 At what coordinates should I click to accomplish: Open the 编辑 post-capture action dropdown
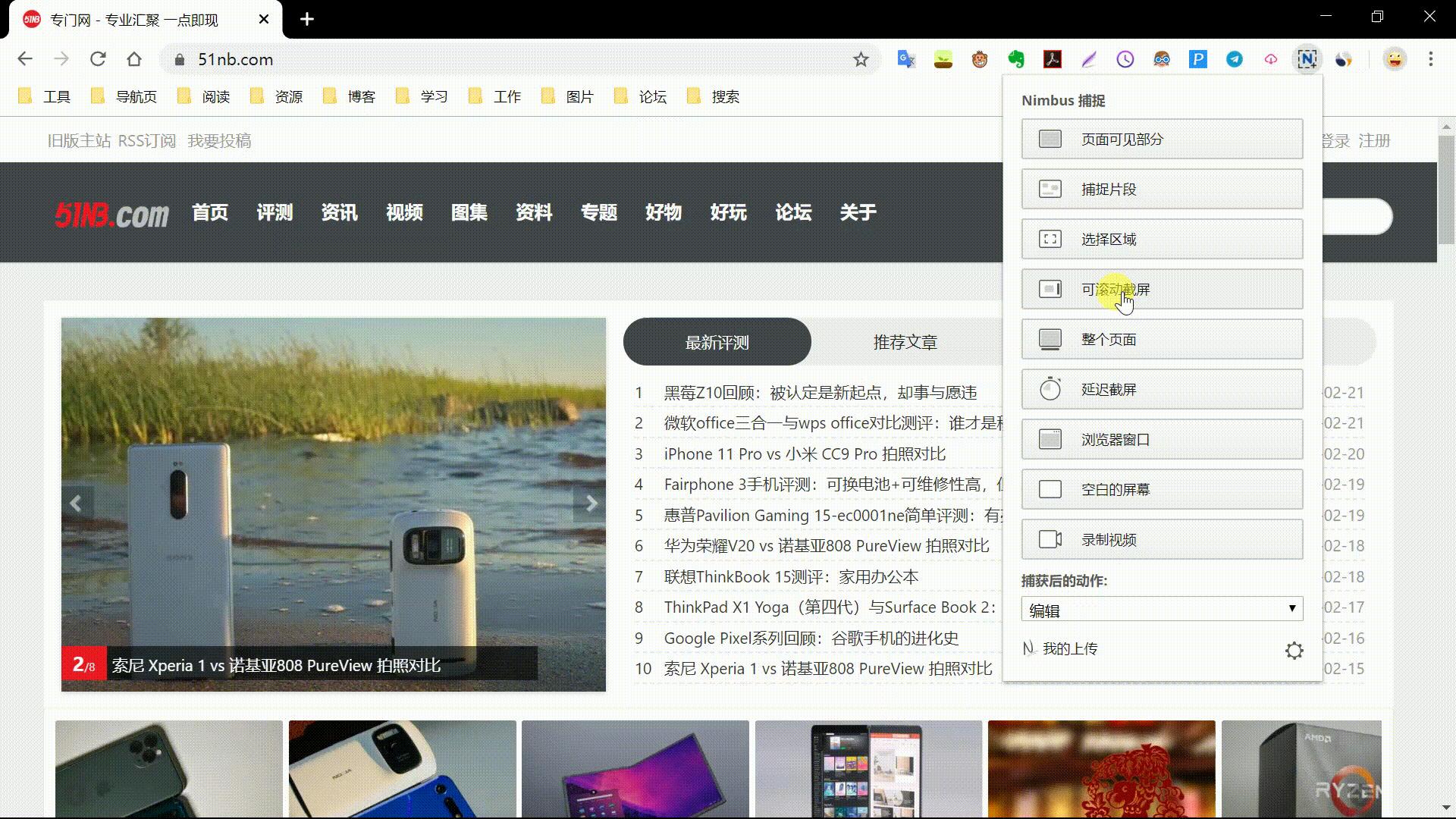pyautogui.click(x=1161, y=608)
